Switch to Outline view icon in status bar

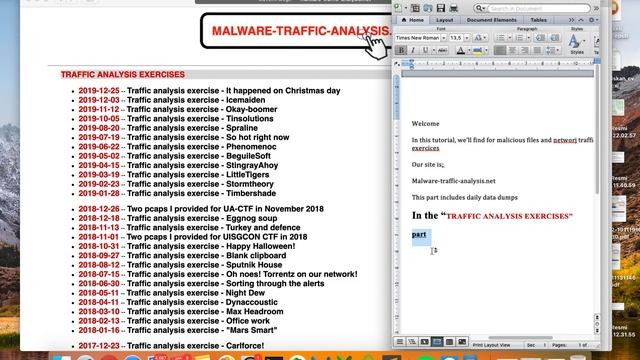[x=412, y=342]
